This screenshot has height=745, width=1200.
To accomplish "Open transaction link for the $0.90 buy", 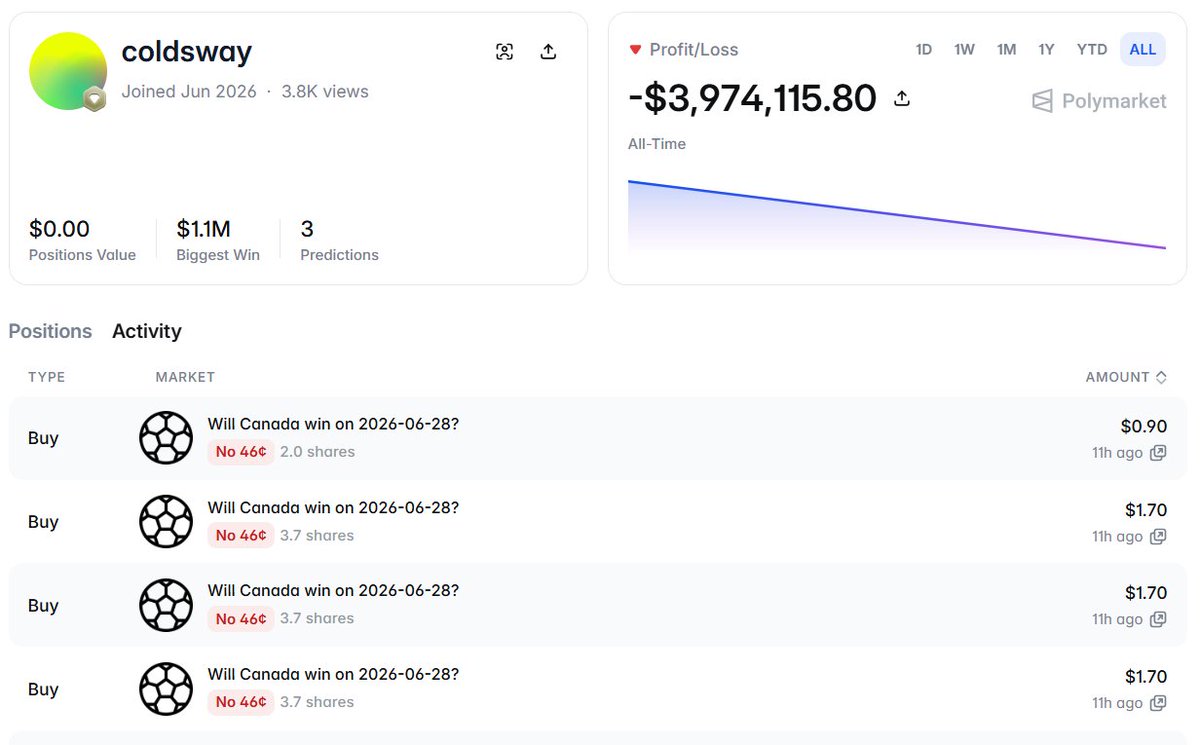I will pos(1158,453).
